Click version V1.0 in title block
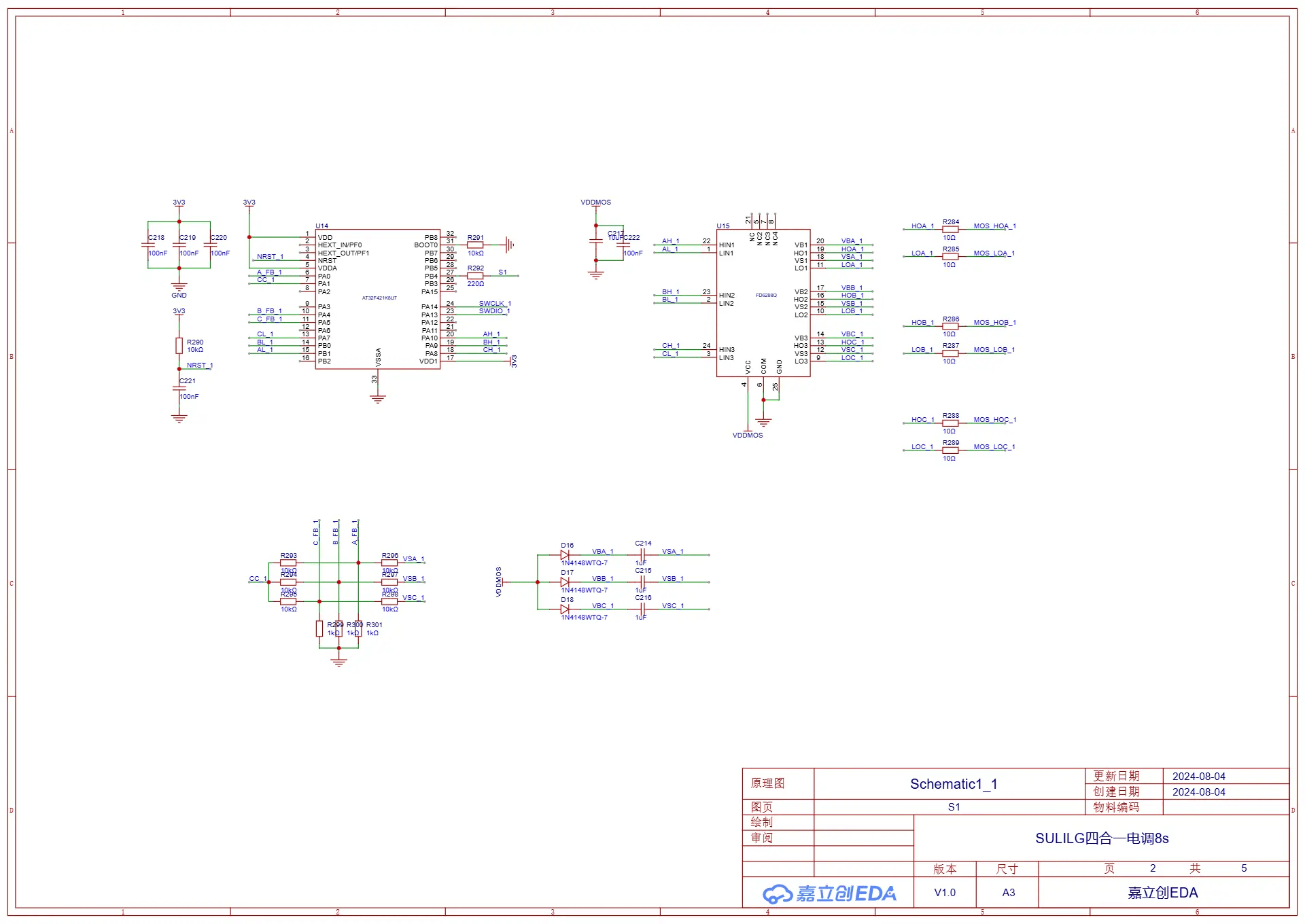The image size is (1305, 924). point(945,893)
